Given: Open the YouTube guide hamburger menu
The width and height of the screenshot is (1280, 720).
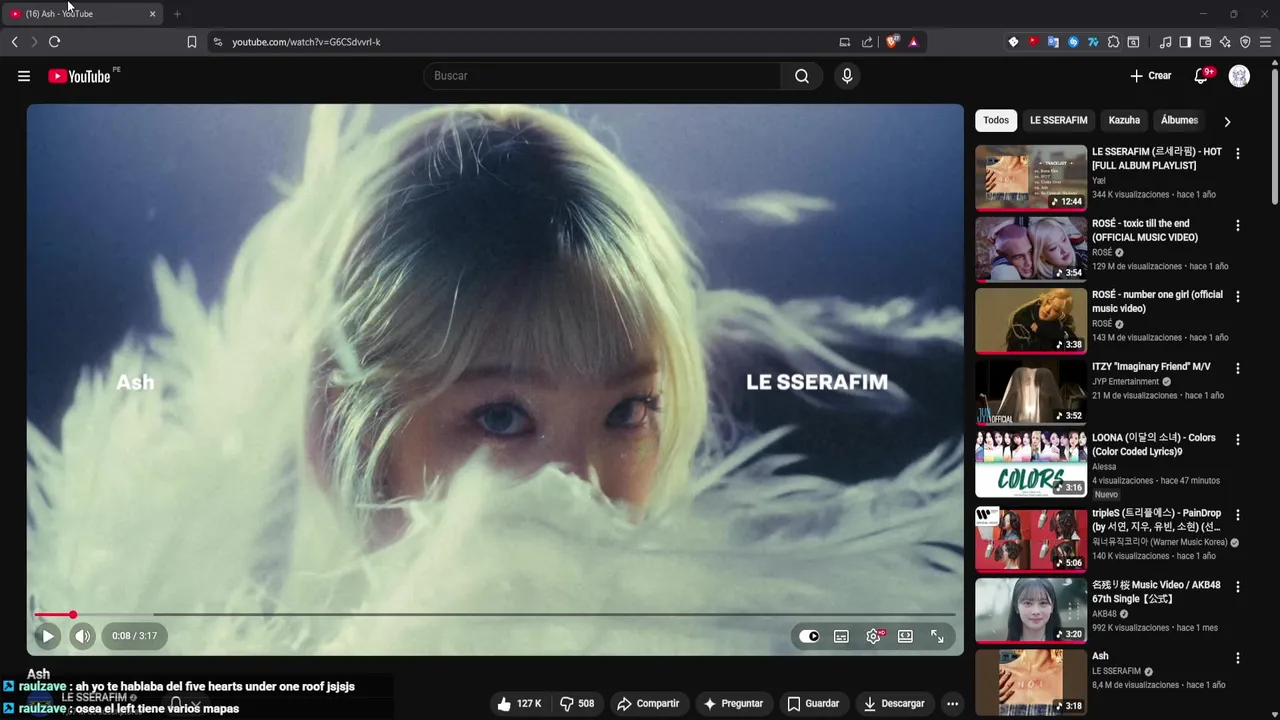Looking at the screenshot, I should click(x=24, y=76).
